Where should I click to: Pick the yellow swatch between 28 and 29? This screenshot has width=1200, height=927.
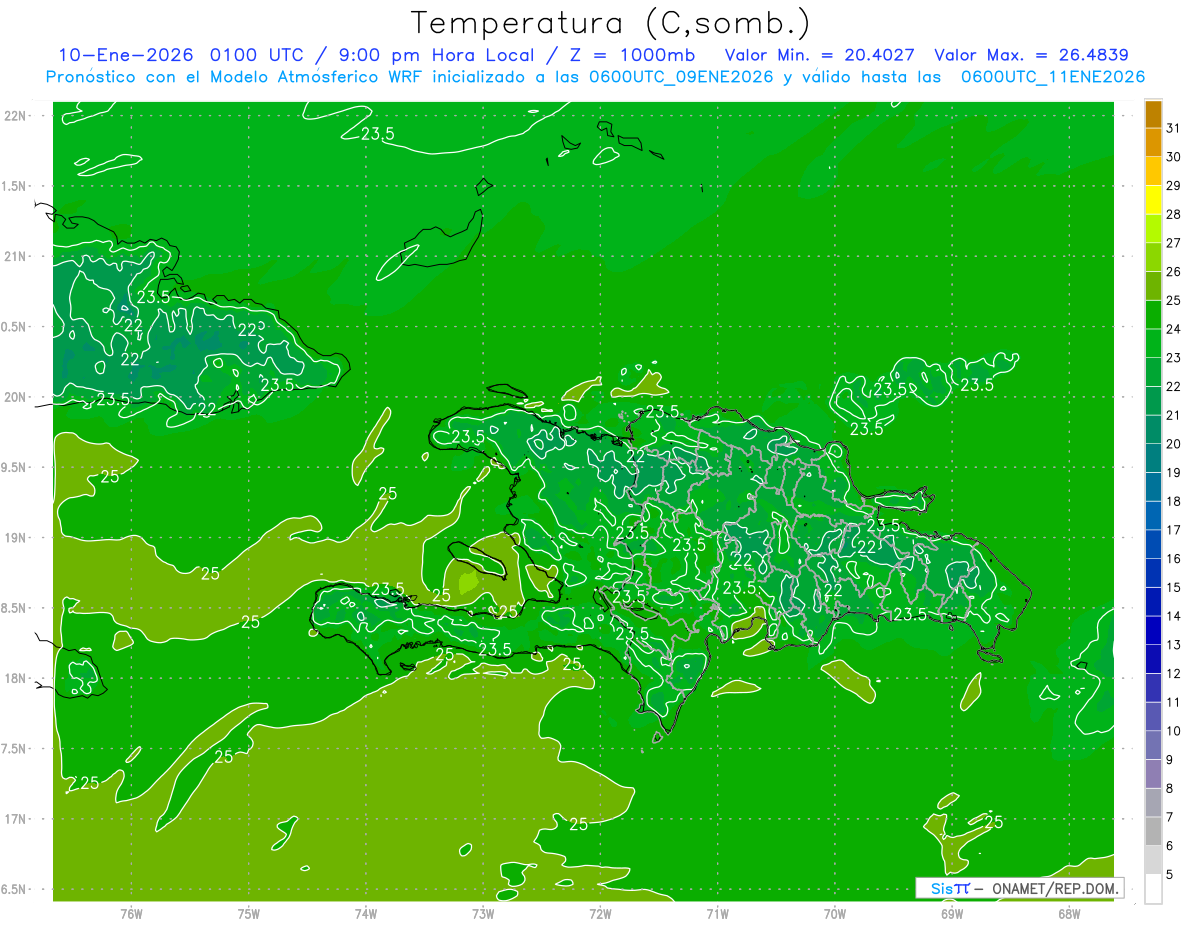coord(1153,199)
